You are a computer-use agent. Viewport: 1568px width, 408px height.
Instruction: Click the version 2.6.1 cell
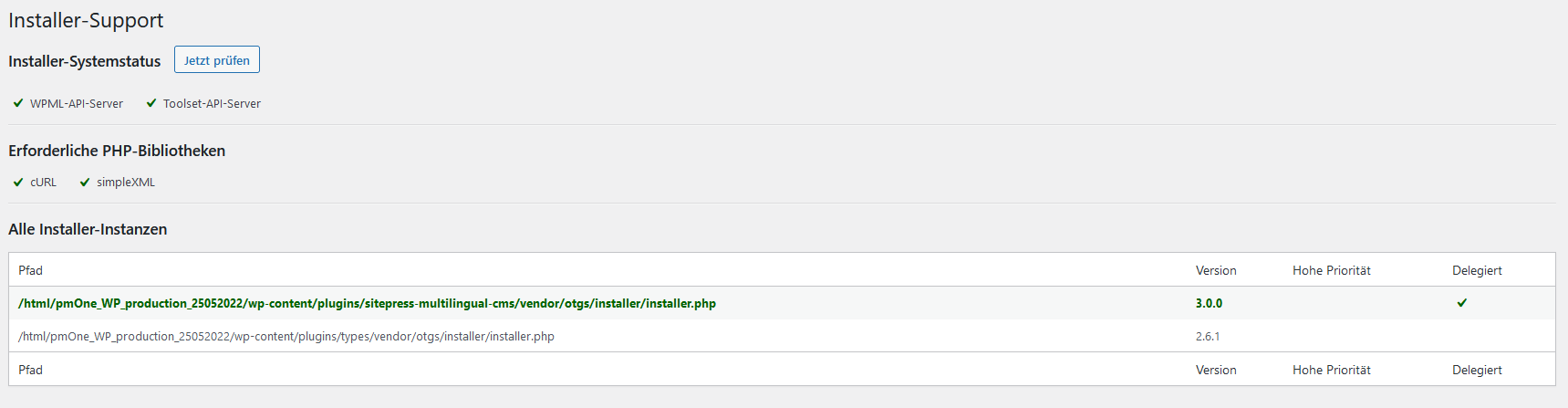1208,336
